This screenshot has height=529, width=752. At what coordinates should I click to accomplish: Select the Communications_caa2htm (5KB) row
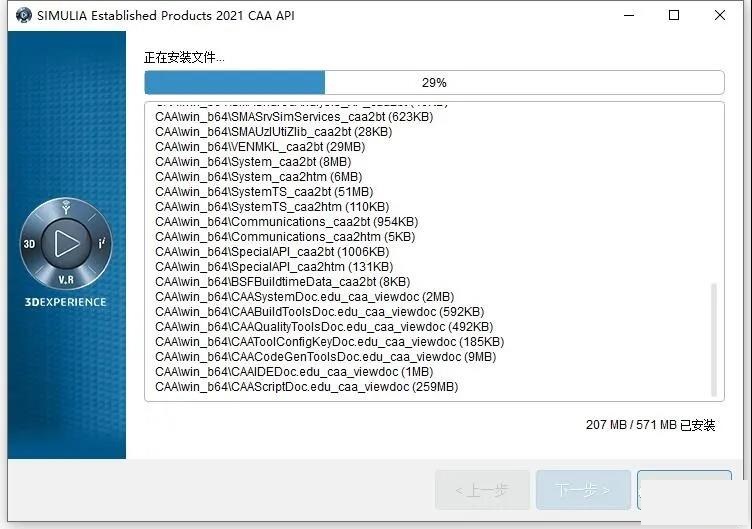point(285,236)
